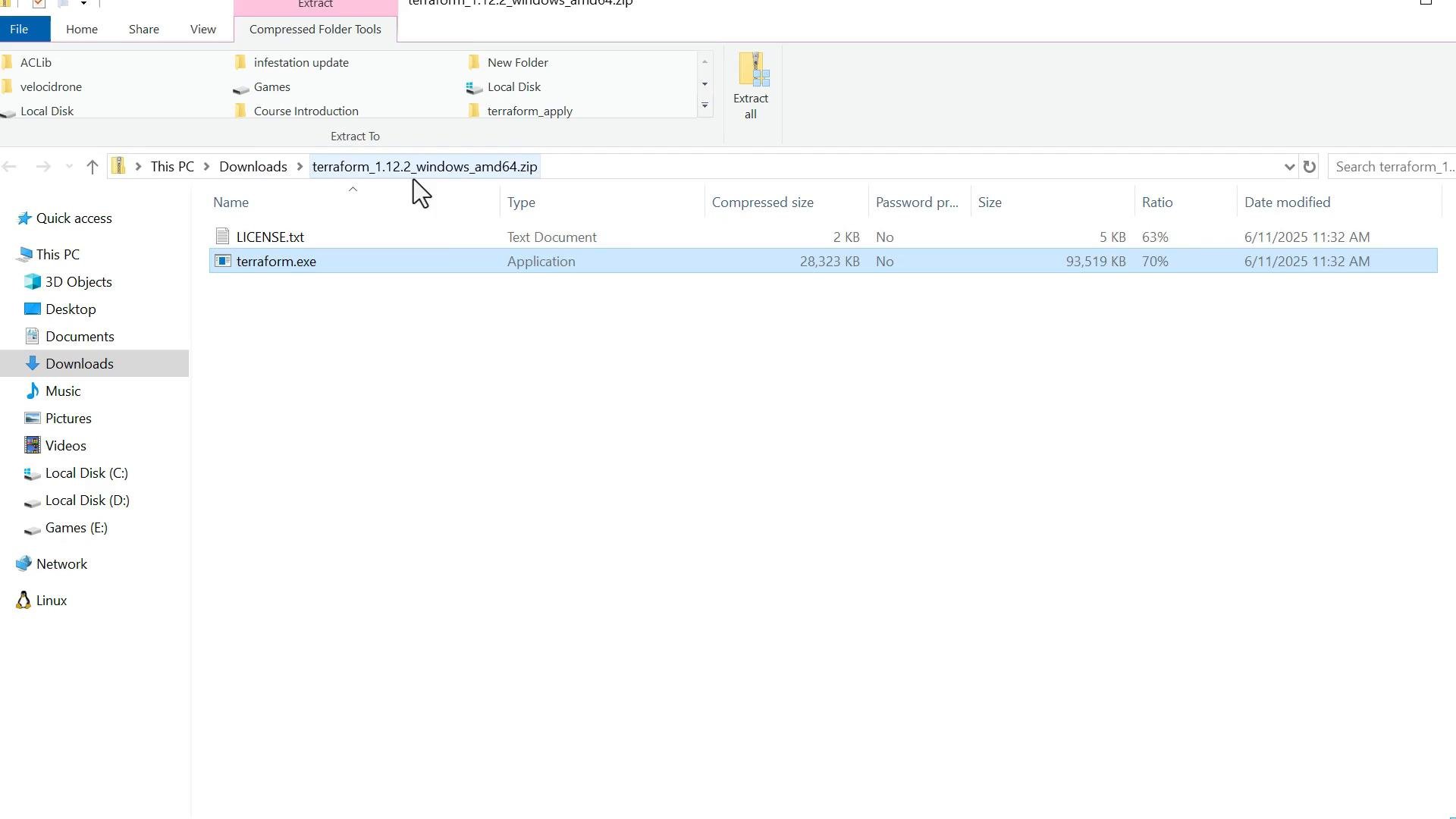Open Games (E:) drive in sidebar

[x=76, y=528]
